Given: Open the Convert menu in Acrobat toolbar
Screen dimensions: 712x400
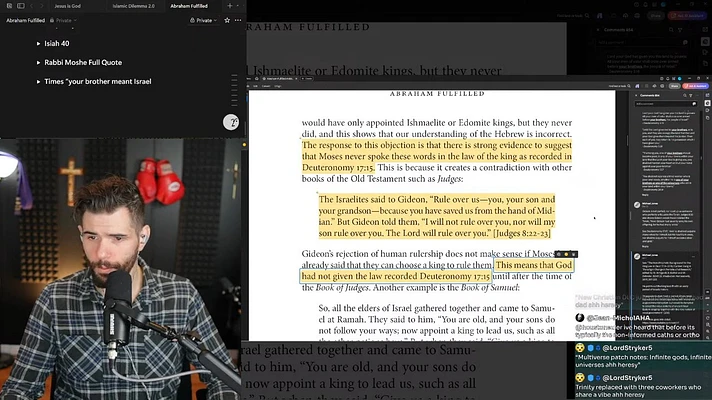Looking at the screenshot, I should click(266, 86).
